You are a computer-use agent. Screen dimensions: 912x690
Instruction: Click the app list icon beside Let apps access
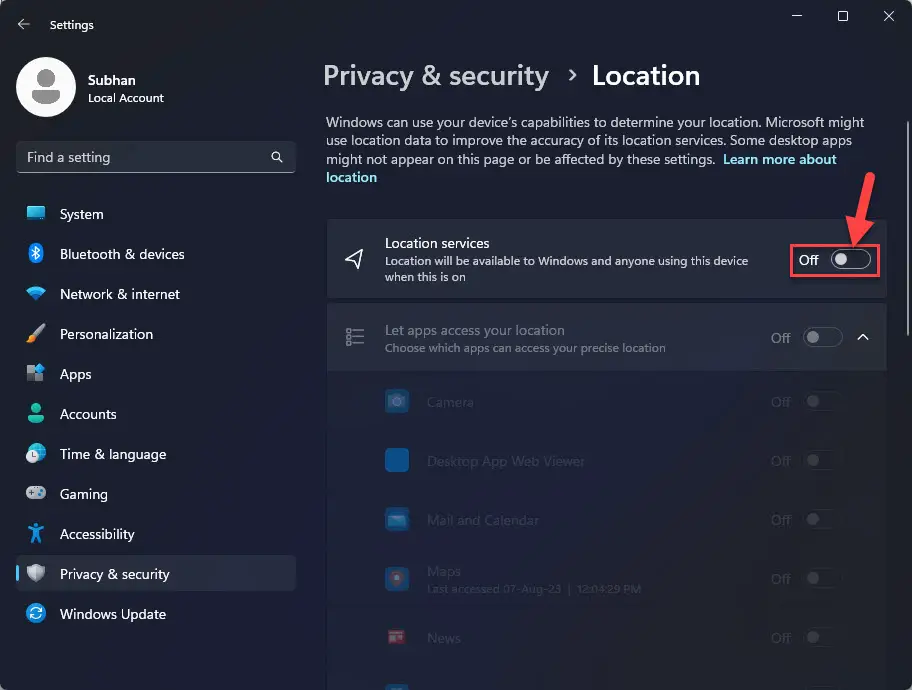point(355,337)
